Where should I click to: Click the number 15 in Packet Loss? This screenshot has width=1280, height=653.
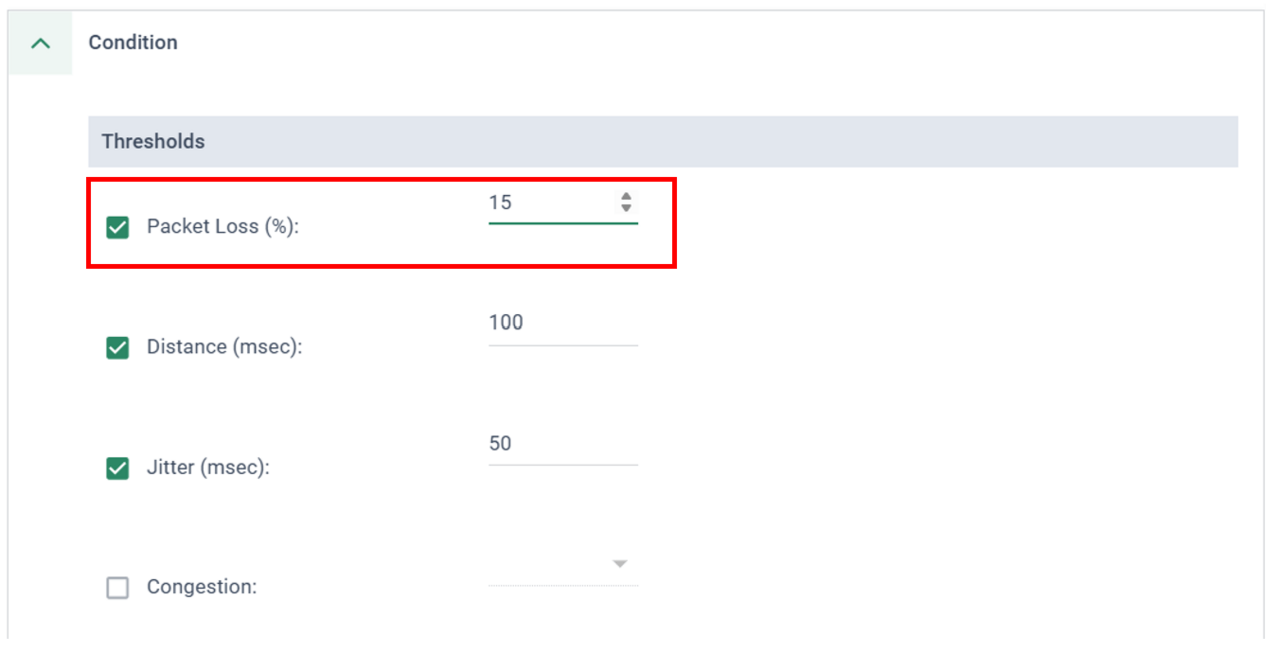500,203
